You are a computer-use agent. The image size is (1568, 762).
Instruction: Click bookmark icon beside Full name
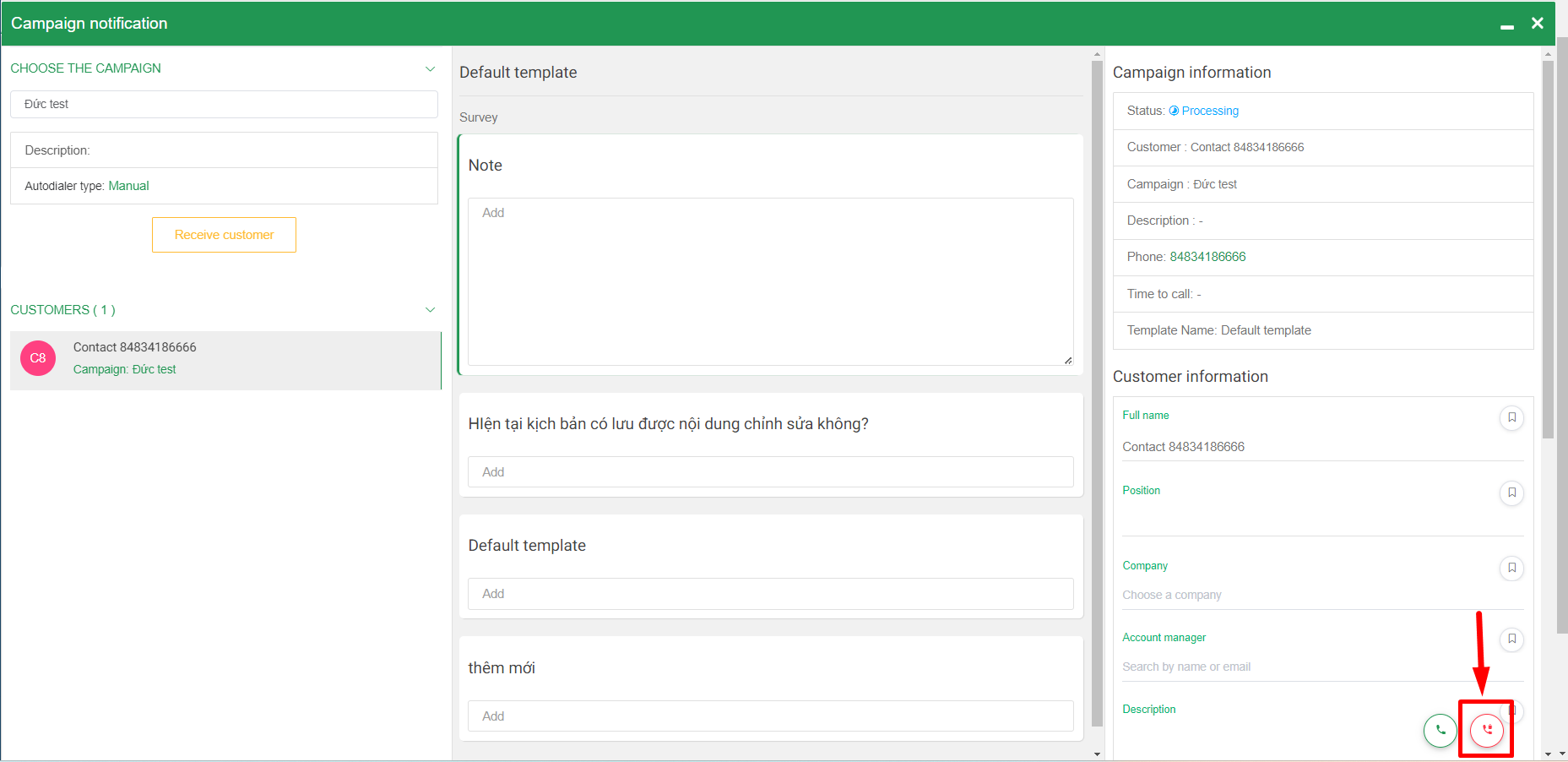point(1511,417)
